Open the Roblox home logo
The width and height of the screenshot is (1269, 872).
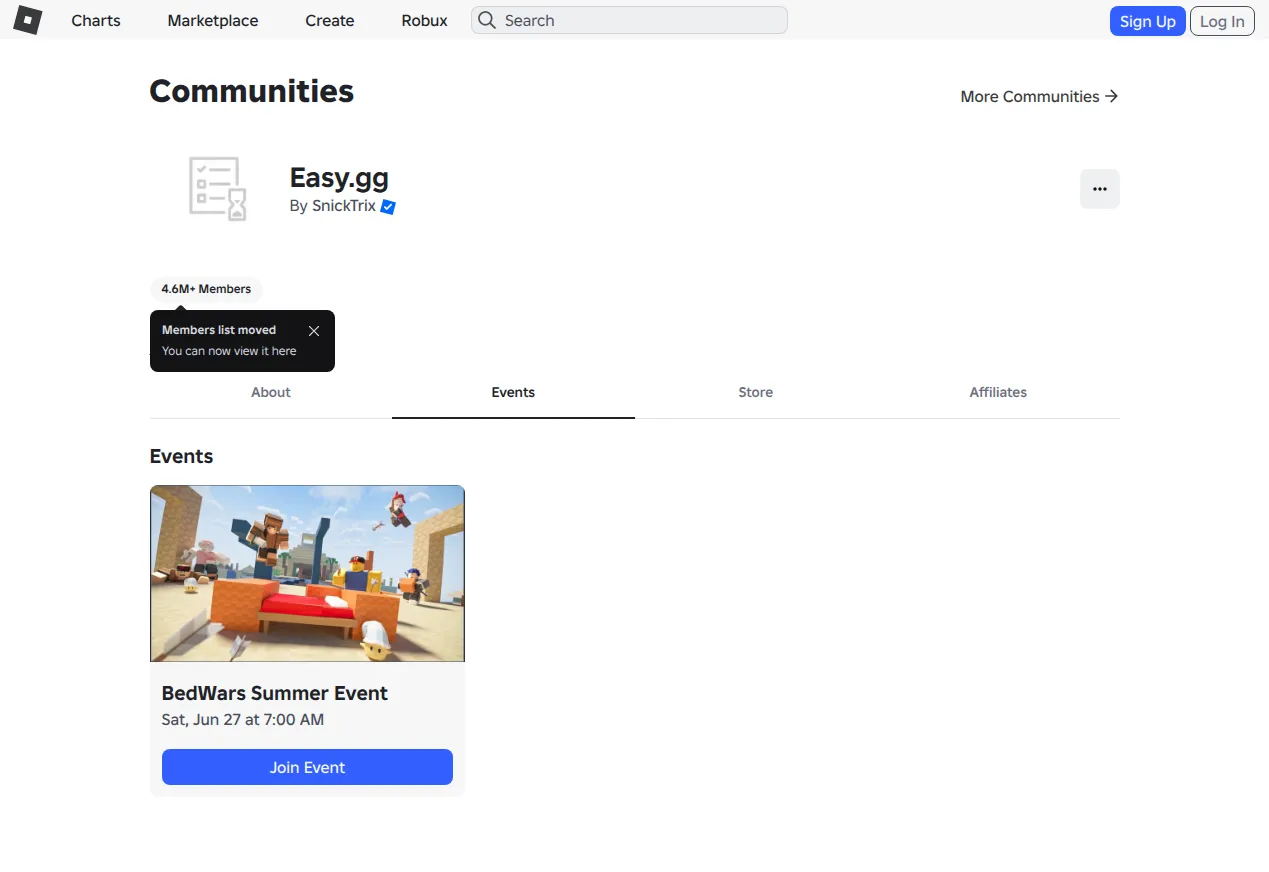[x=28, y=20]
